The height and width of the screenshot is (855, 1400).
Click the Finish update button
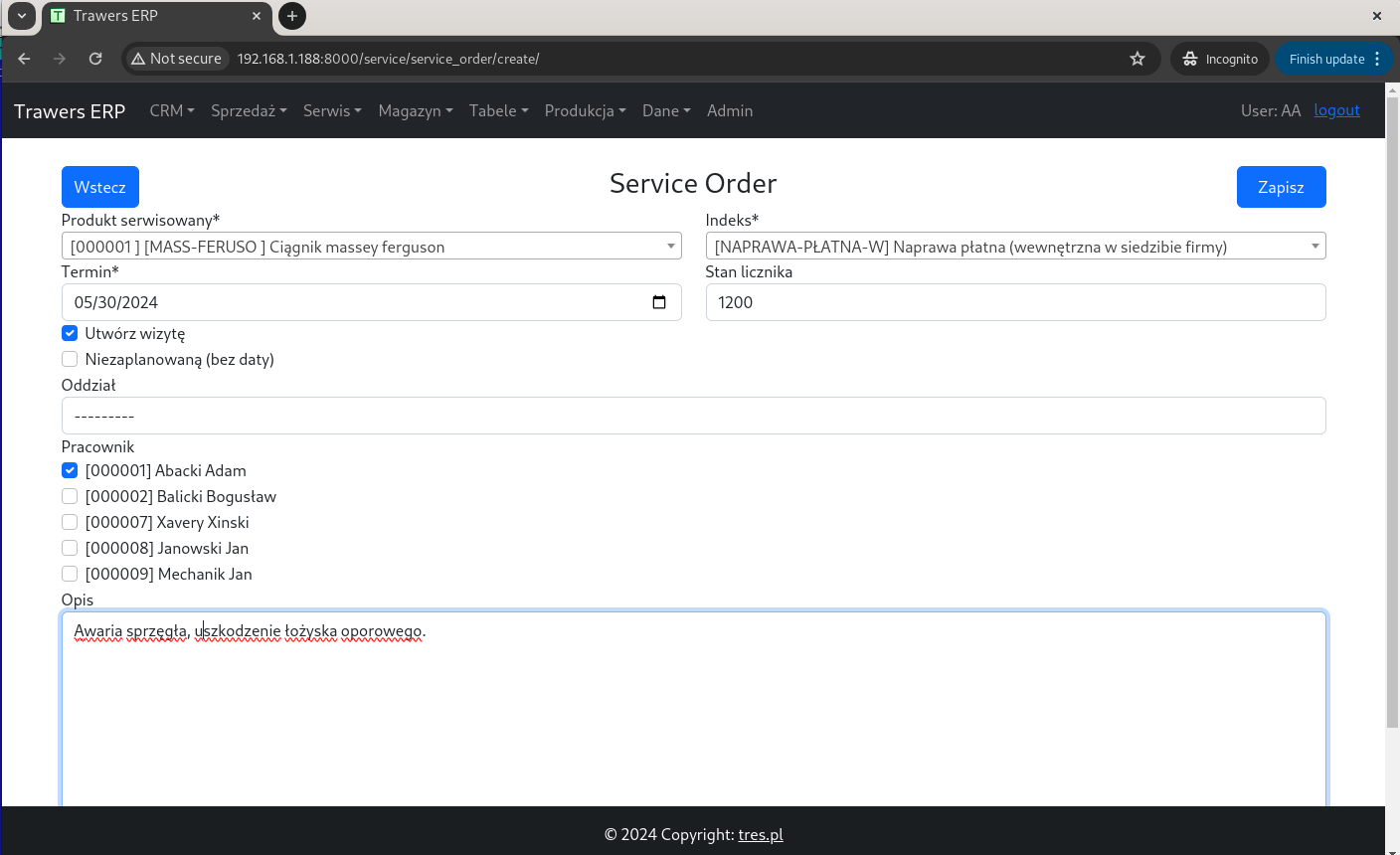click(x=1326, y=59)
